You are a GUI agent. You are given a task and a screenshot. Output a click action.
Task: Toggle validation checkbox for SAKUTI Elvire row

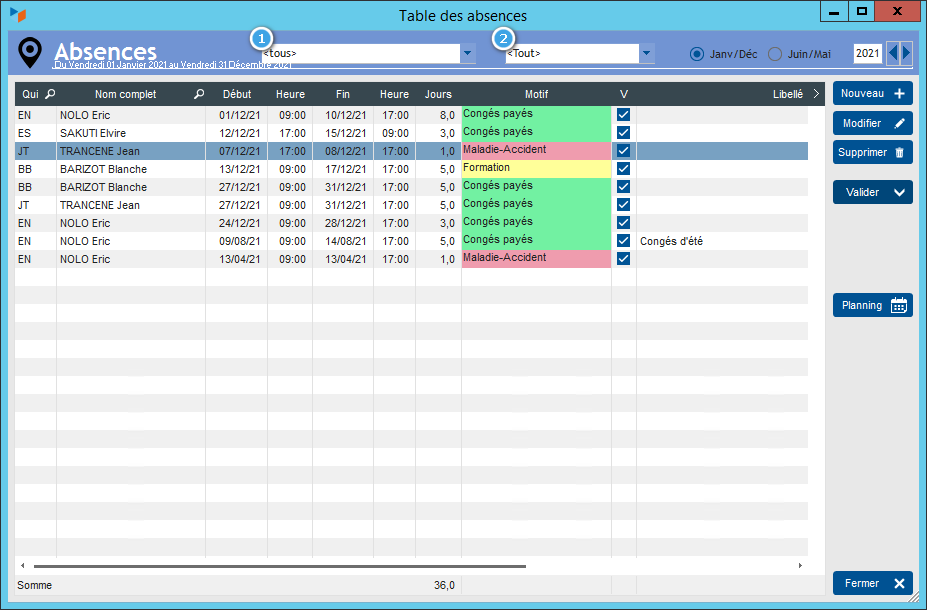(624, 133)
